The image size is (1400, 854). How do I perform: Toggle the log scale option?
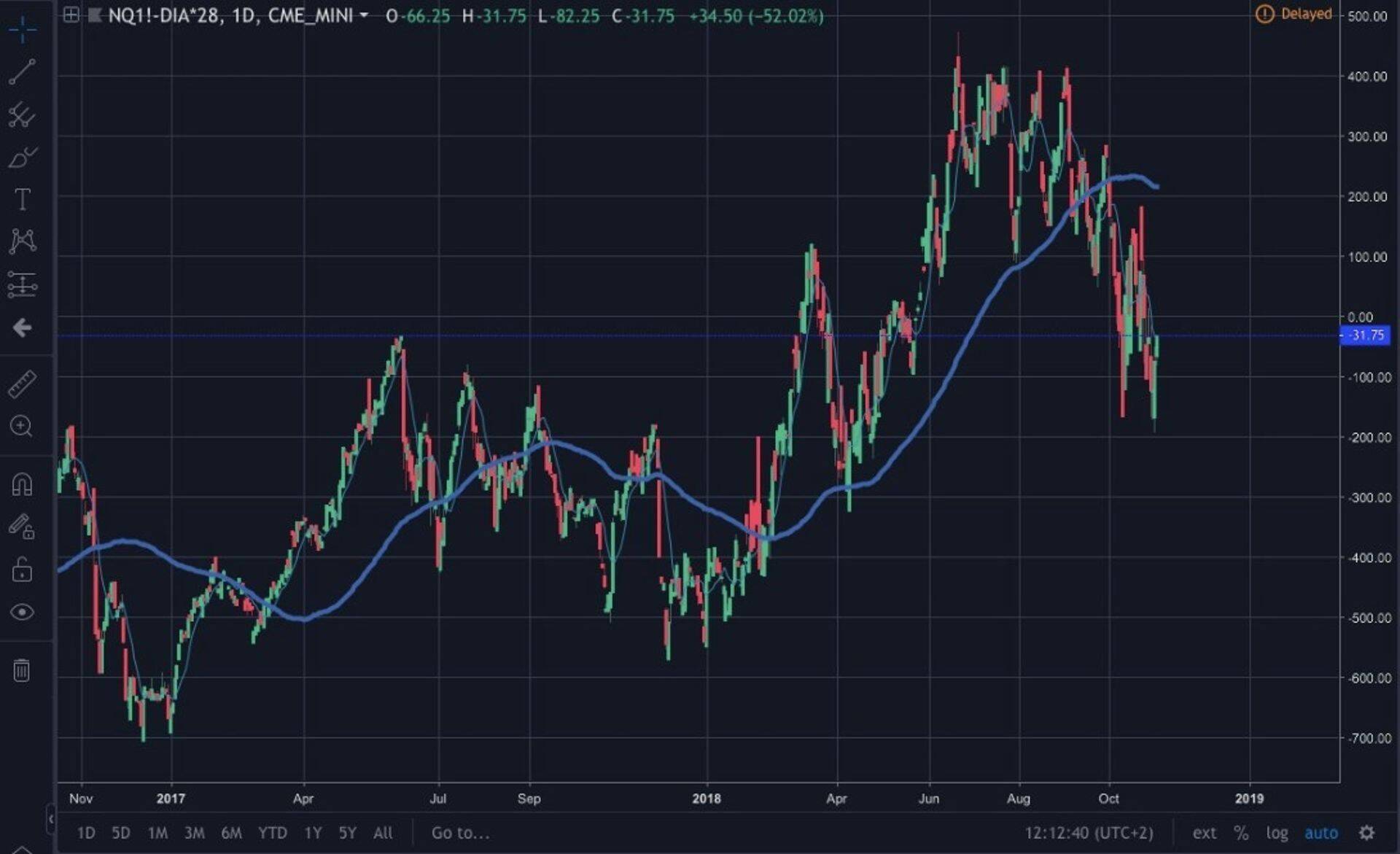[x=1276, y=833]
